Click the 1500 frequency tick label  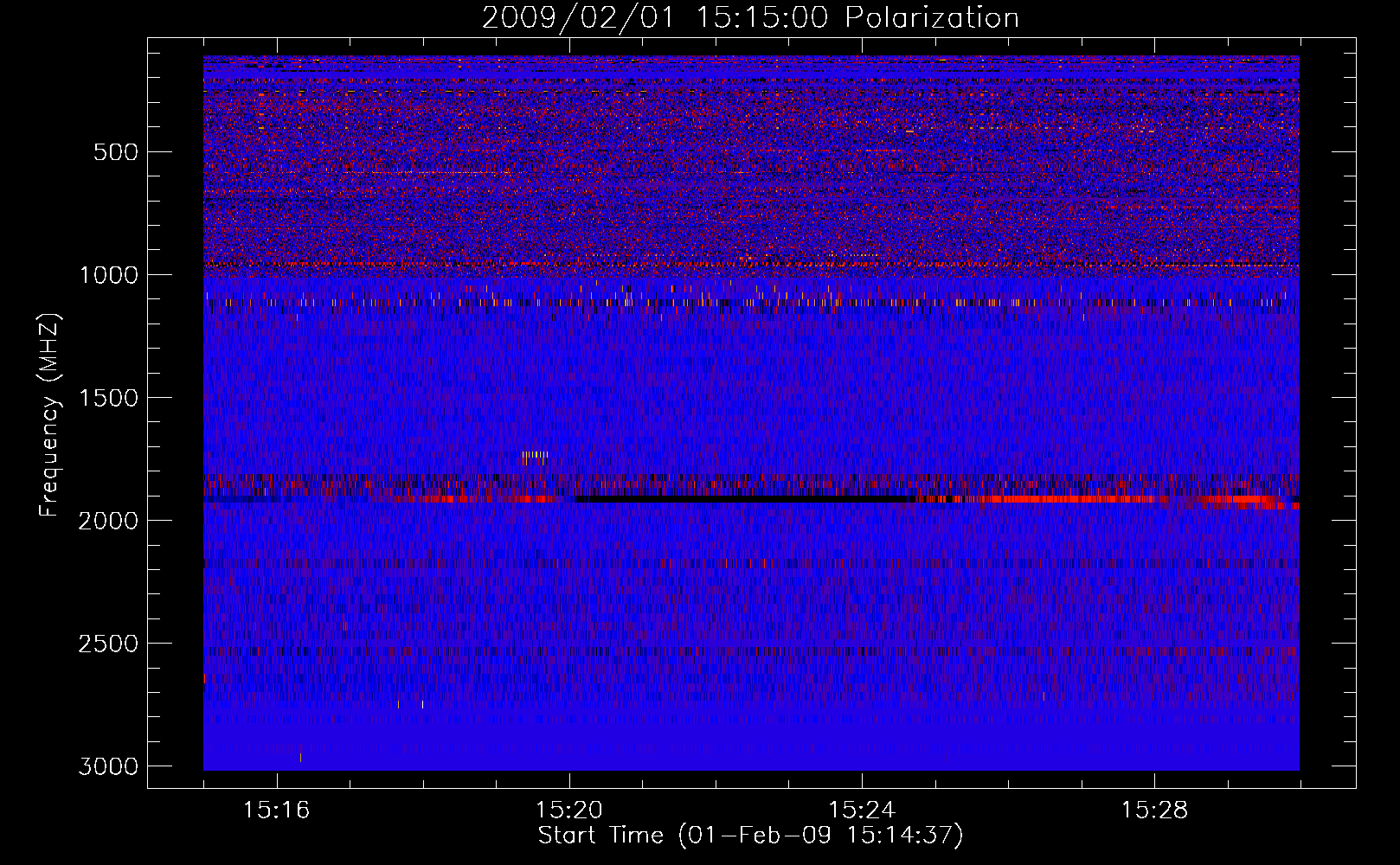109,398
